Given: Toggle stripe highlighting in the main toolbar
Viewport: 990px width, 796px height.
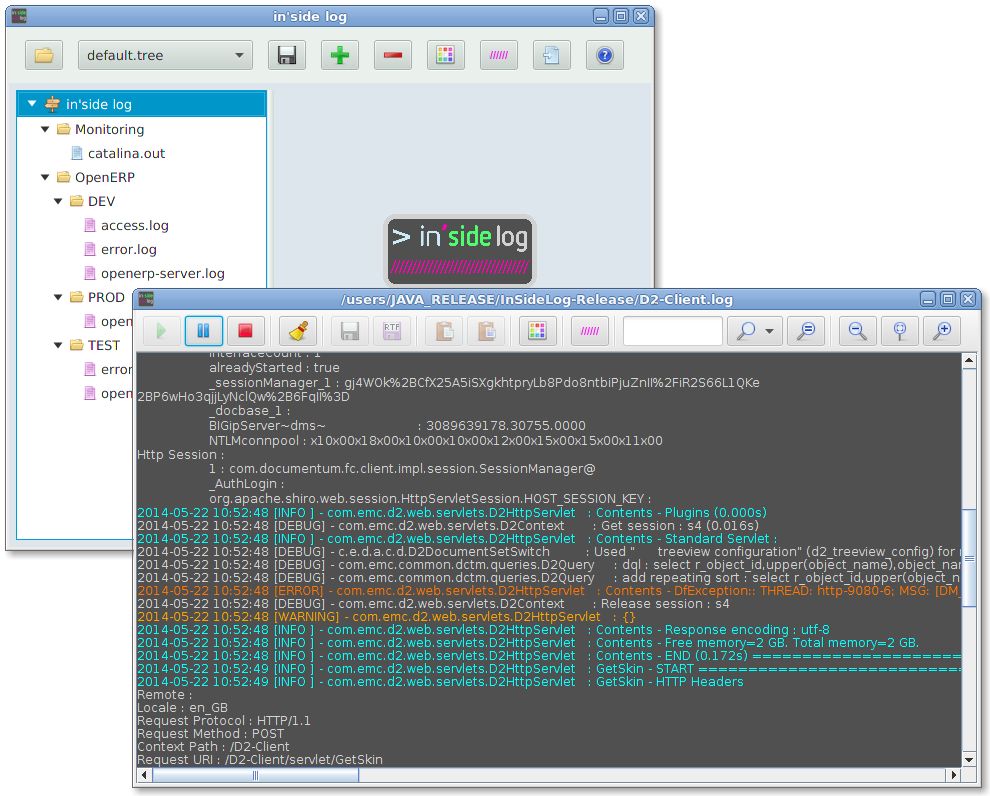Looking at the screenshot, I should coord(498,55).
